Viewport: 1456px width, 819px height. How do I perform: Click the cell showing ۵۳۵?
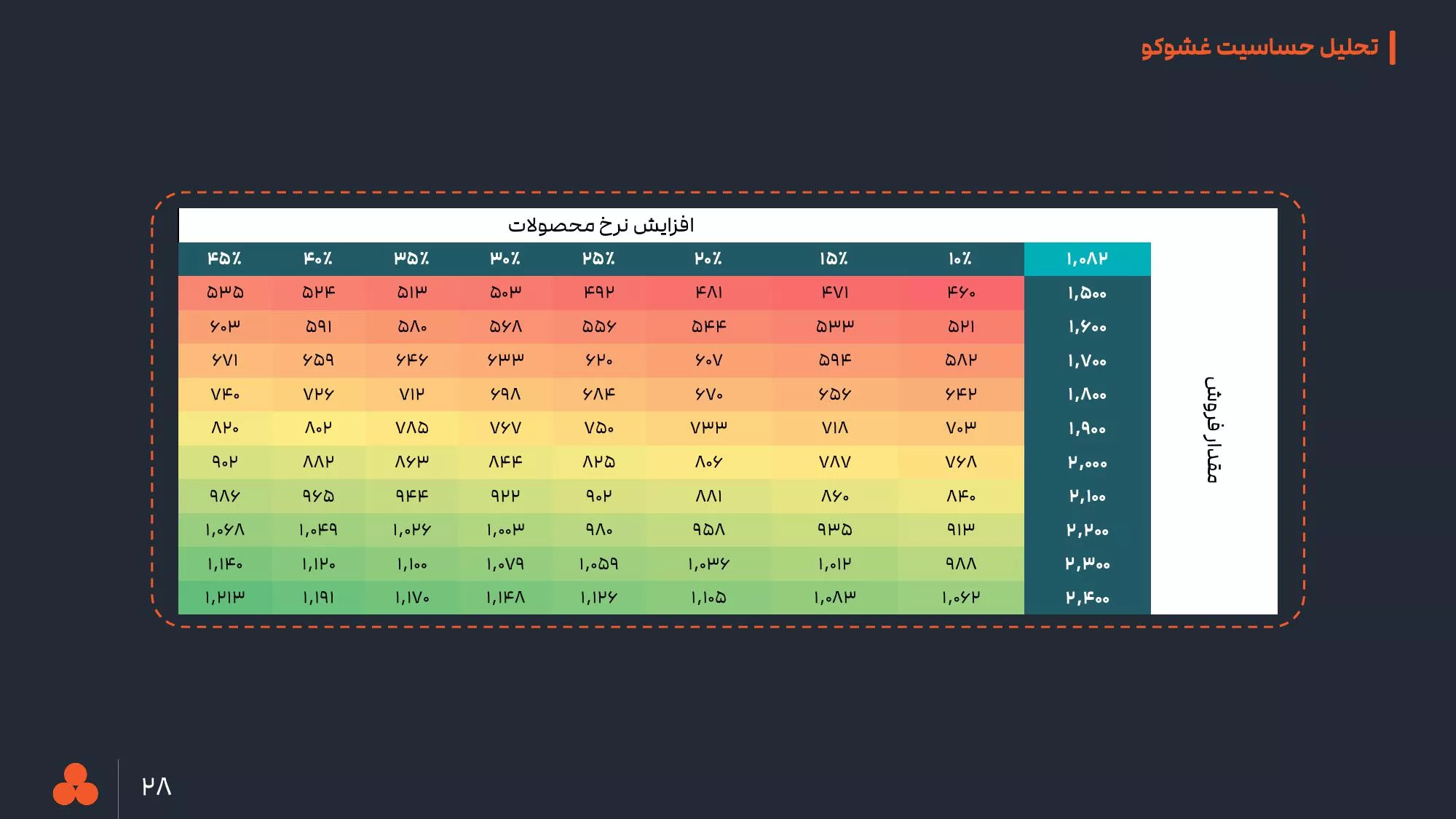click(224, 293)
